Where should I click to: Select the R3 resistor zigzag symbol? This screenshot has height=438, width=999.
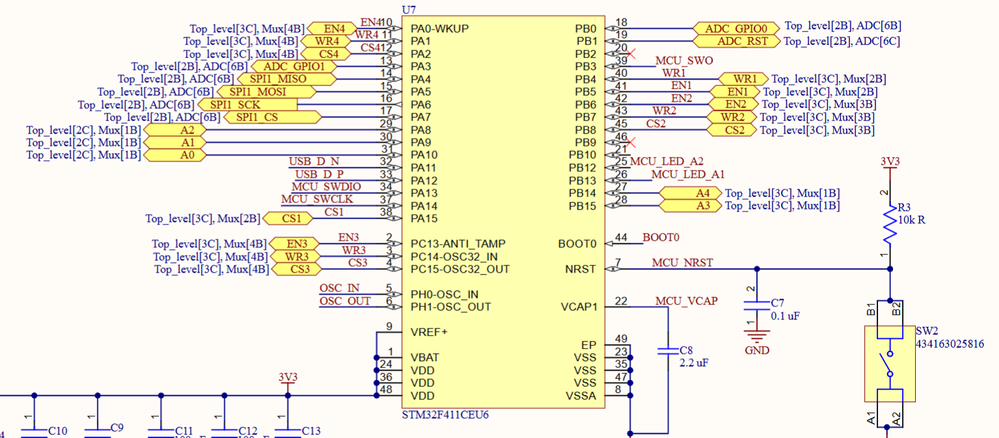(889, 226)
